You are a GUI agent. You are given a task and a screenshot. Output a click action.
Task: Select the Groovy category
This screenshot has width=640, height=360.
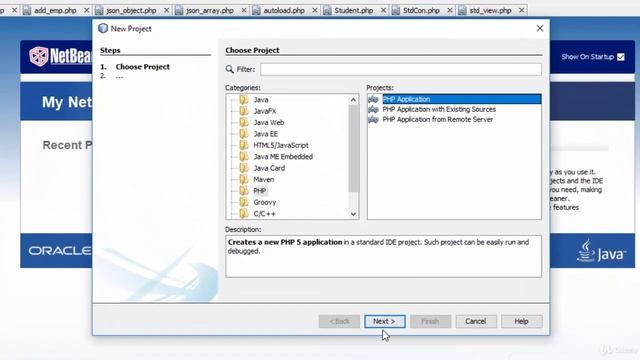point(264,202)
